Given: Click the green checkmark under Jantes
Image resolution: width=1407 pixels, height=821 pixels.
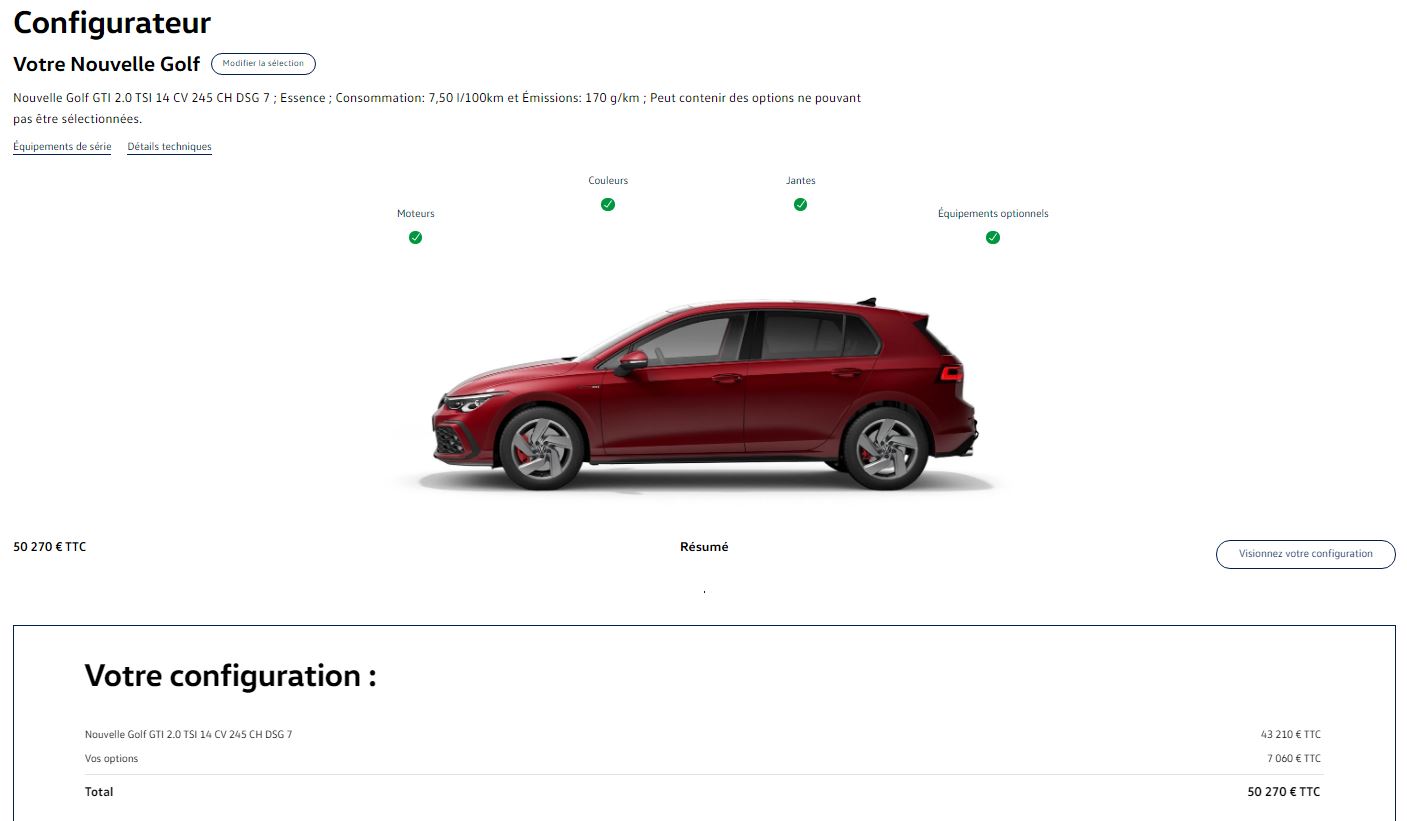Looking at the screenshot, I should (800, 205).
